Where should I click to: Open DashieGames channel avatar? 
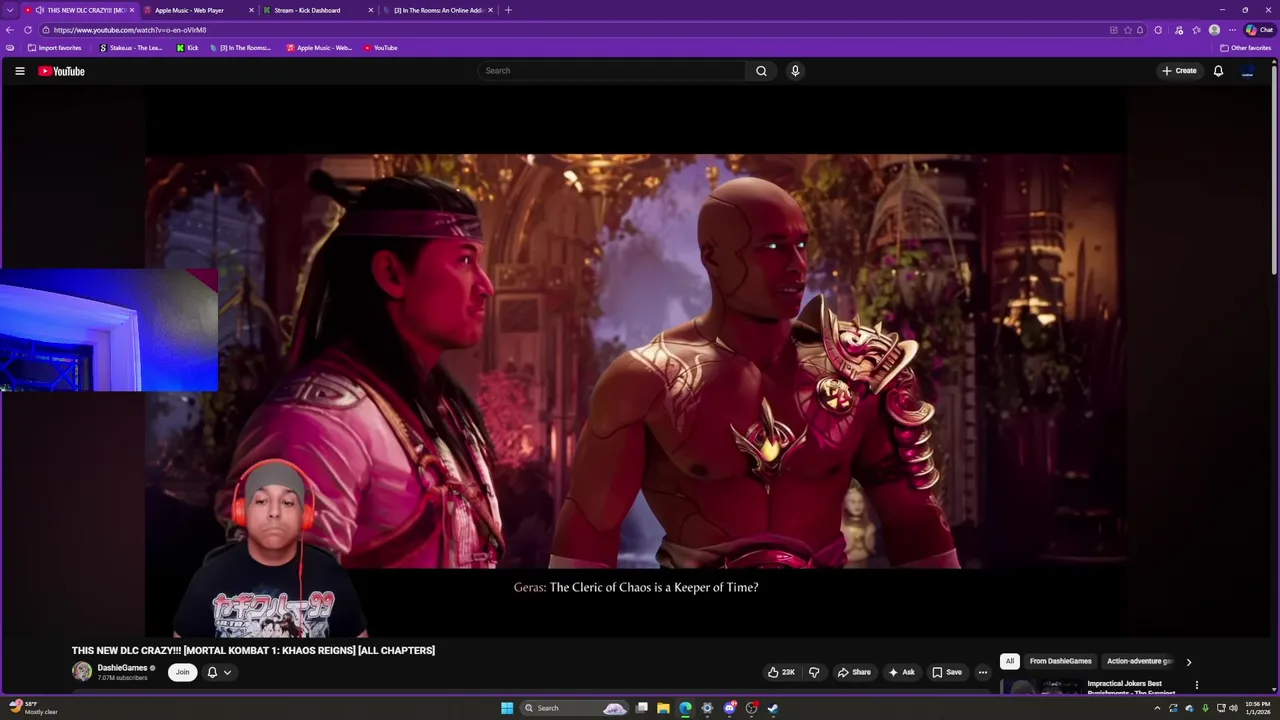click(x=82, y=672)
